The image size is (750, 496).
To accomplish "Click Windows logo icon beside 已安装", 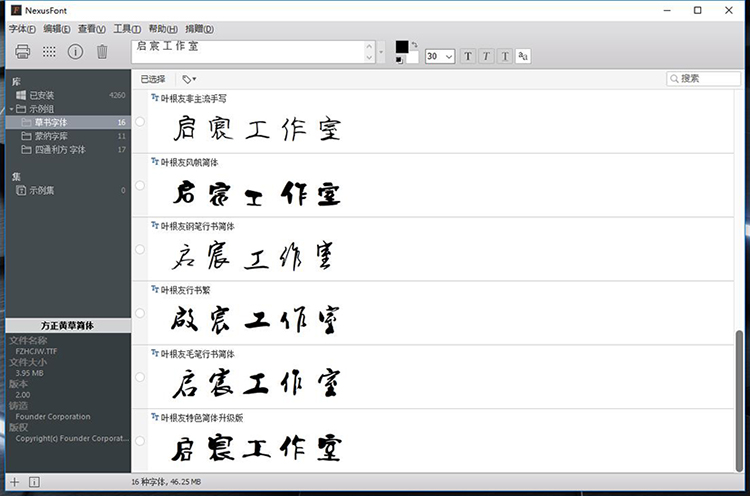I will [21, 95].
